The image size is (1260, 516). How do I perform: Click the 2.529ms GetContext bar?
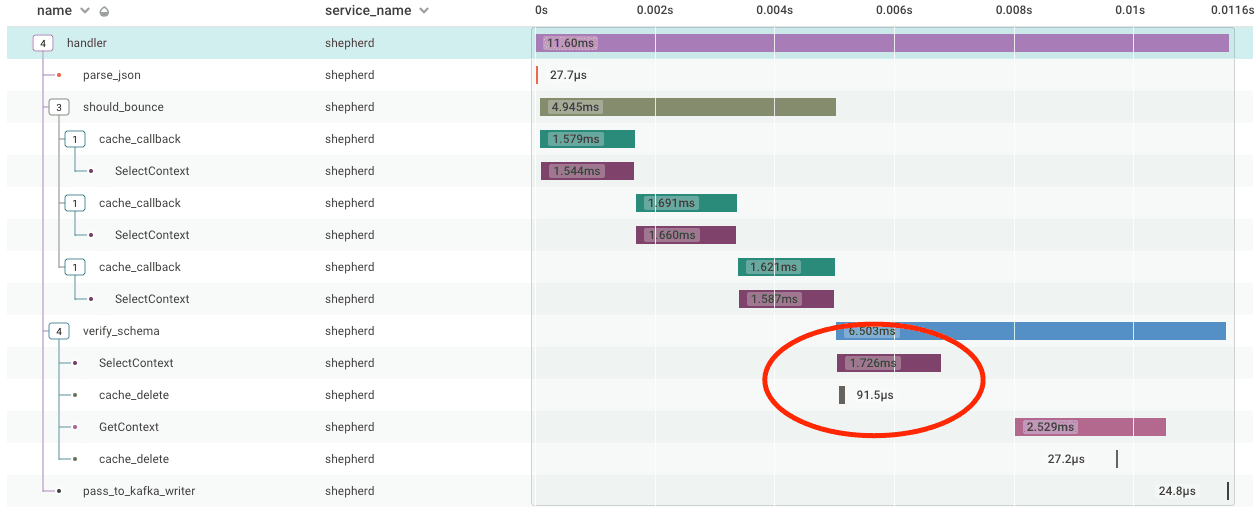[x=1090, y=427]
